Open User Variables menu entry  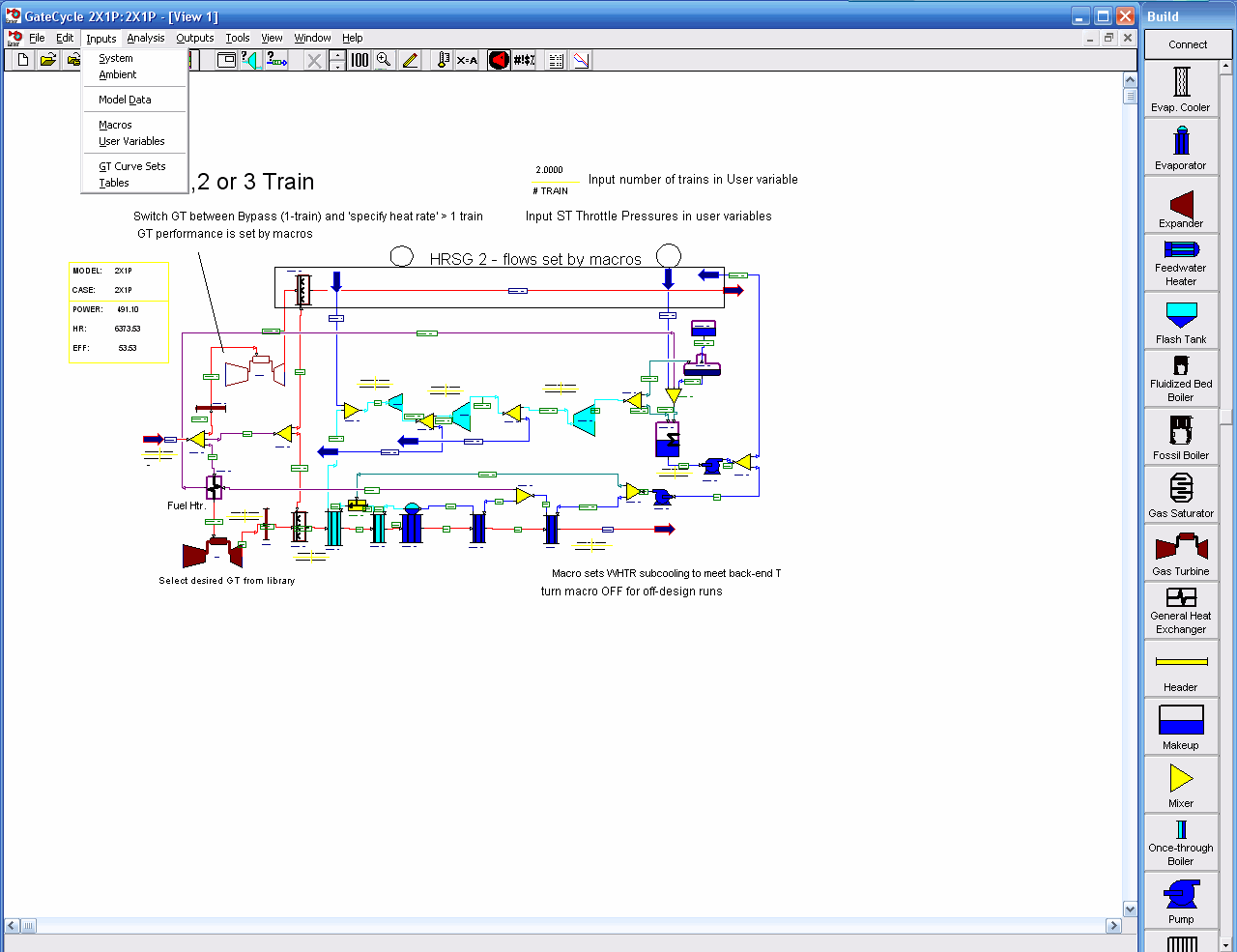(134, 141)
